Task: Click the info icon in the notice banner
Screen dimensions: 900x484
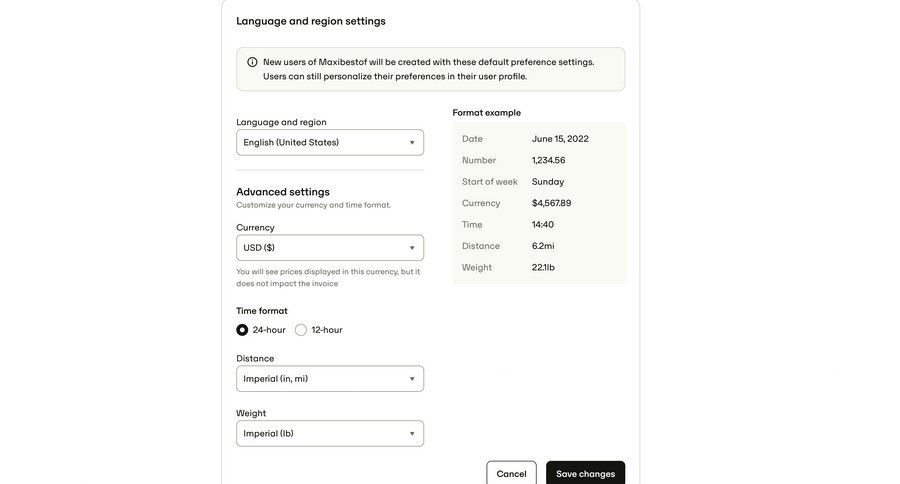Action: (x=252, y=62)
